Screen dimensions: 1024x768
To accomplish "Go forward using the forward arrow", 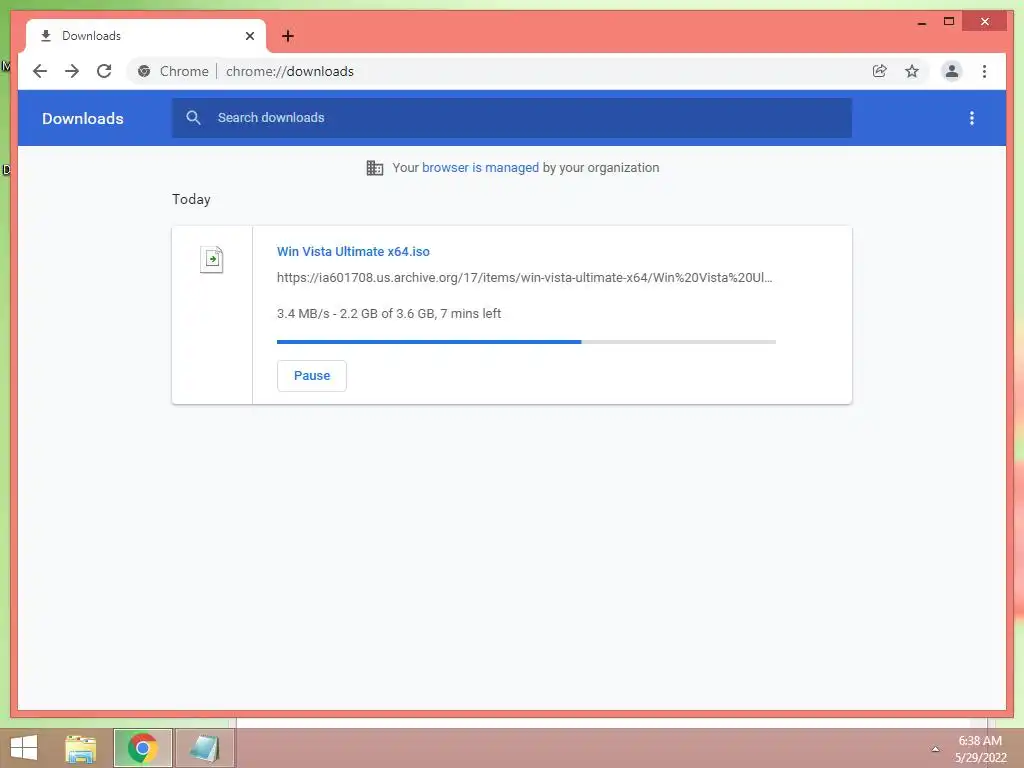I will click(72, 71).
